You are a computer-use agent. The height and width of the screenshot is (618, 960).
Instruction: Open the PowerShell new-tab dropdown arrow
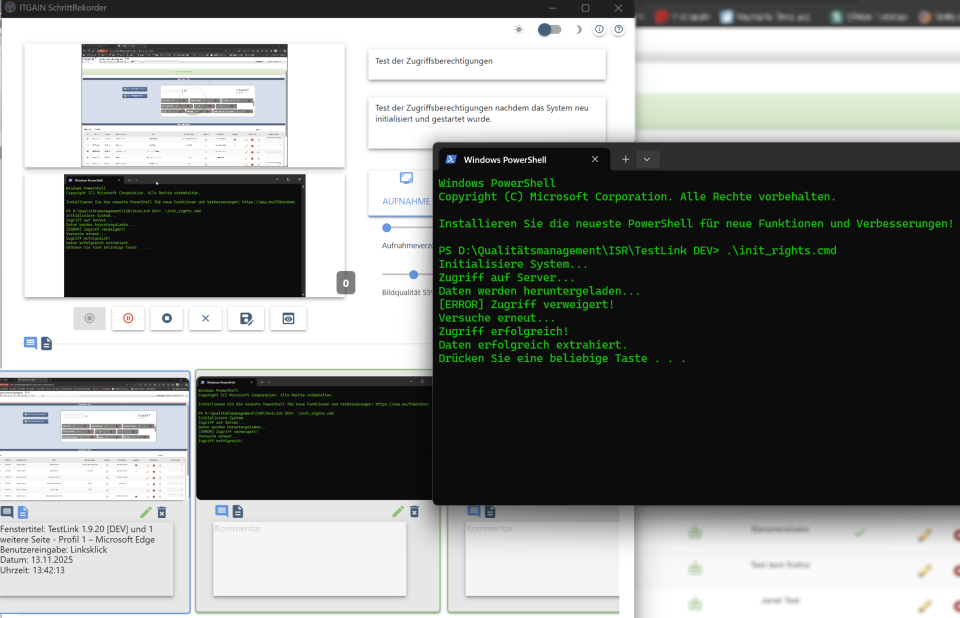(x=647, y=159)
